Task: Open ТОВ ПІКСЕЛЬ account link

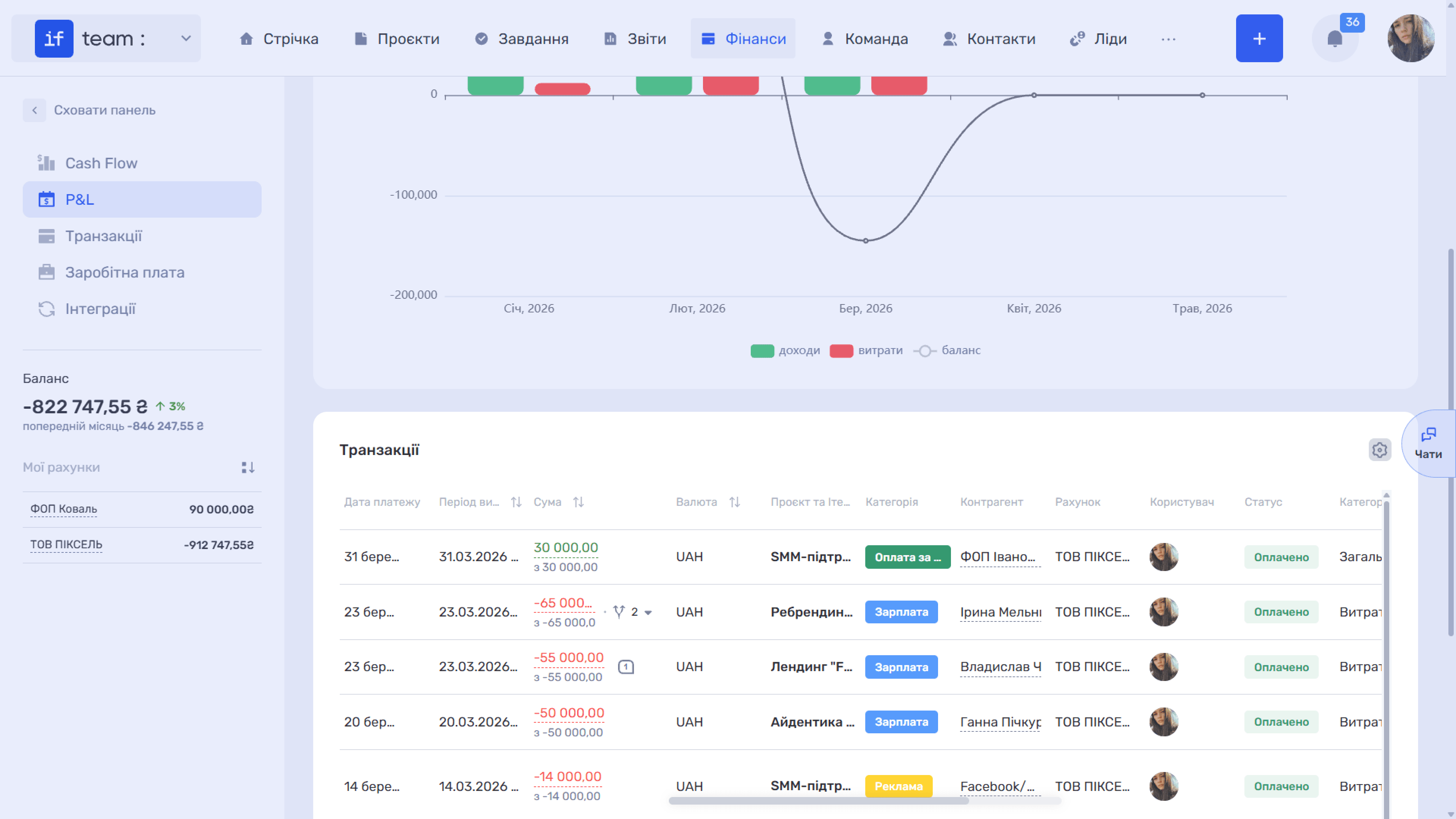Action: click(66, 544)
